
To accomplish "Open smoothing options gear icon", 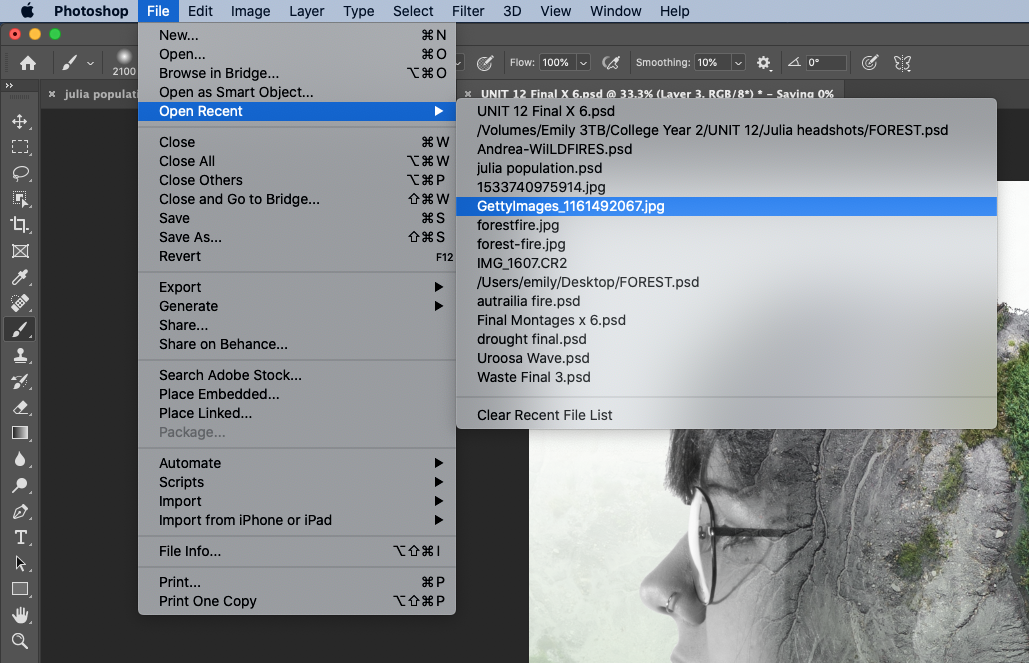I will pos(763,63).
